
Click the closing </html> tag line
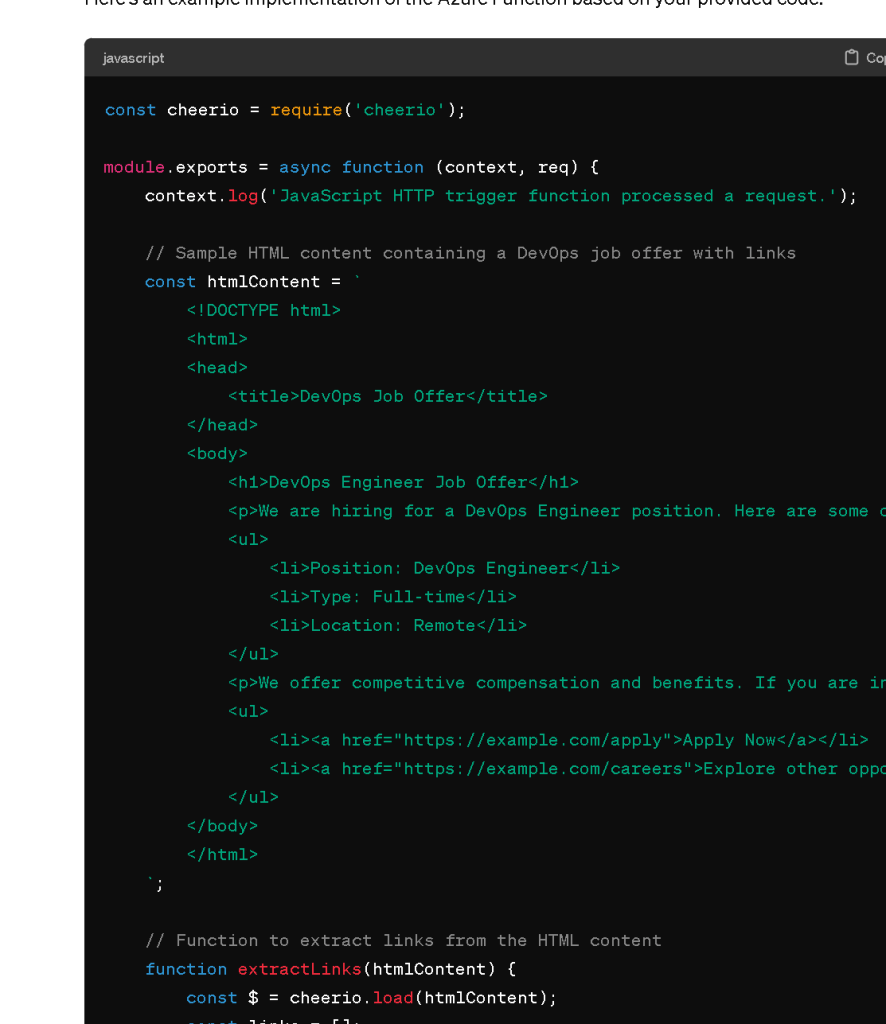coord(222,855)
